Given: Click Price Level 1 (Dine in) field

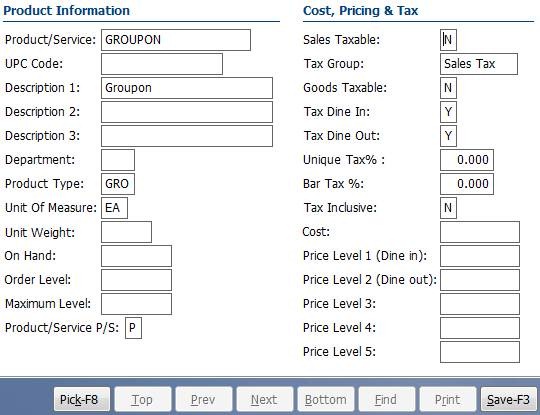Looking at the screenshot, I should coord(480,256).
